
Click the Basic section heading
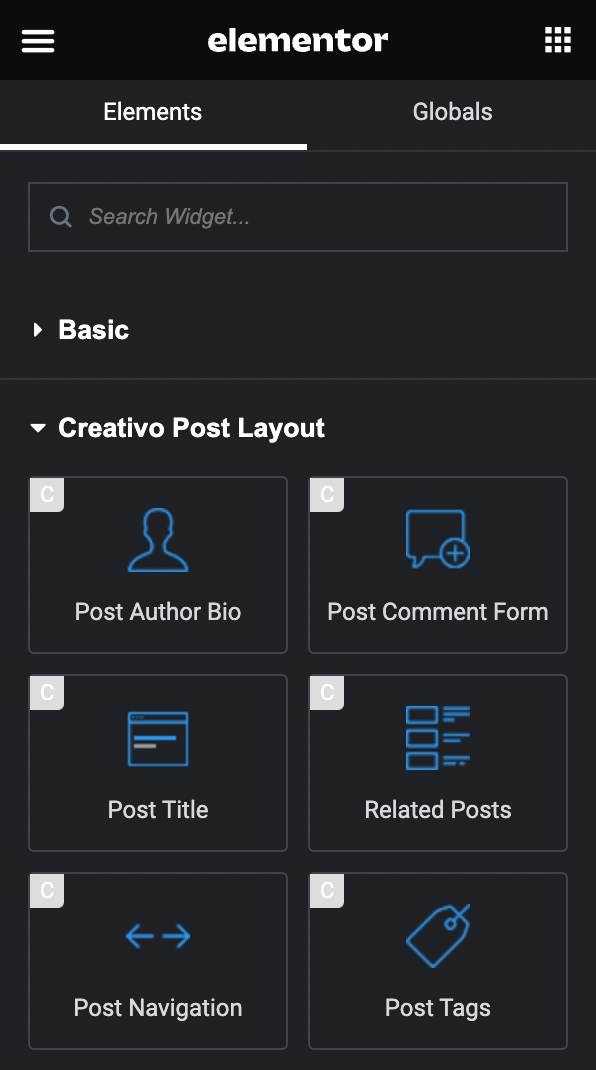coord(94,330)
